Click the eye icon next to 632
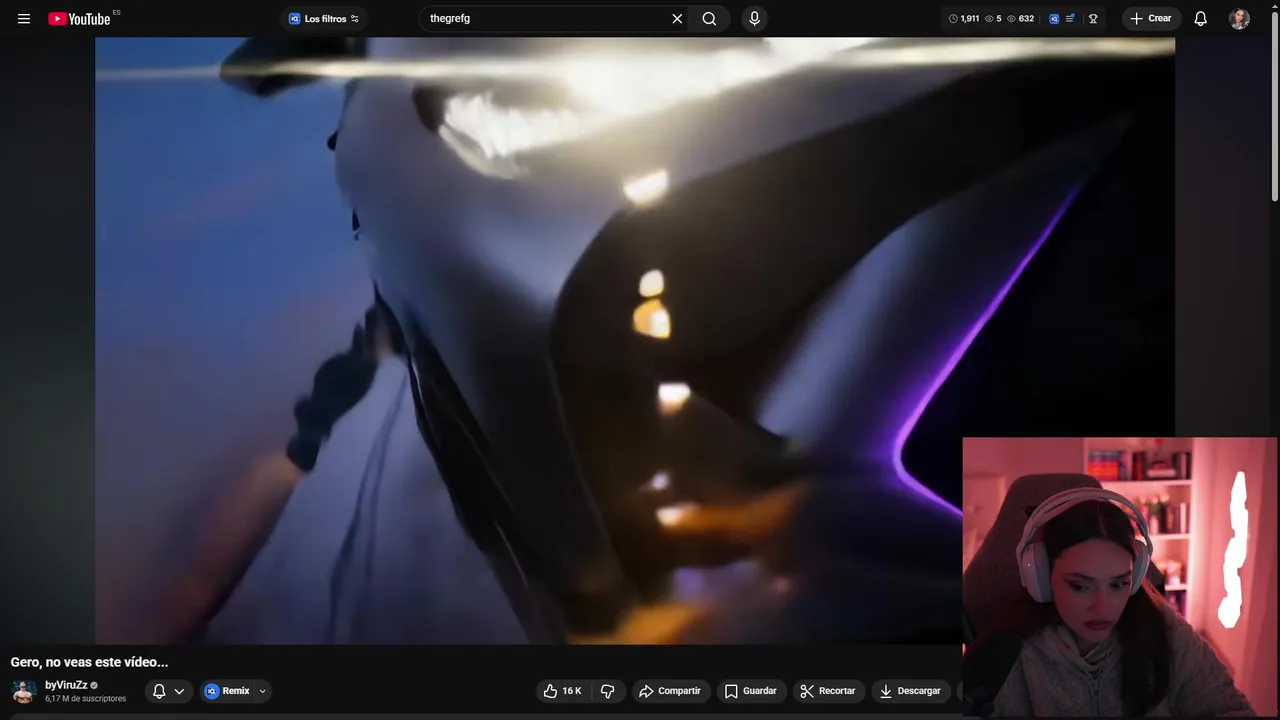Image resolution: width=1280 pixels, height=720 pixels. (x=1011, y=18)
